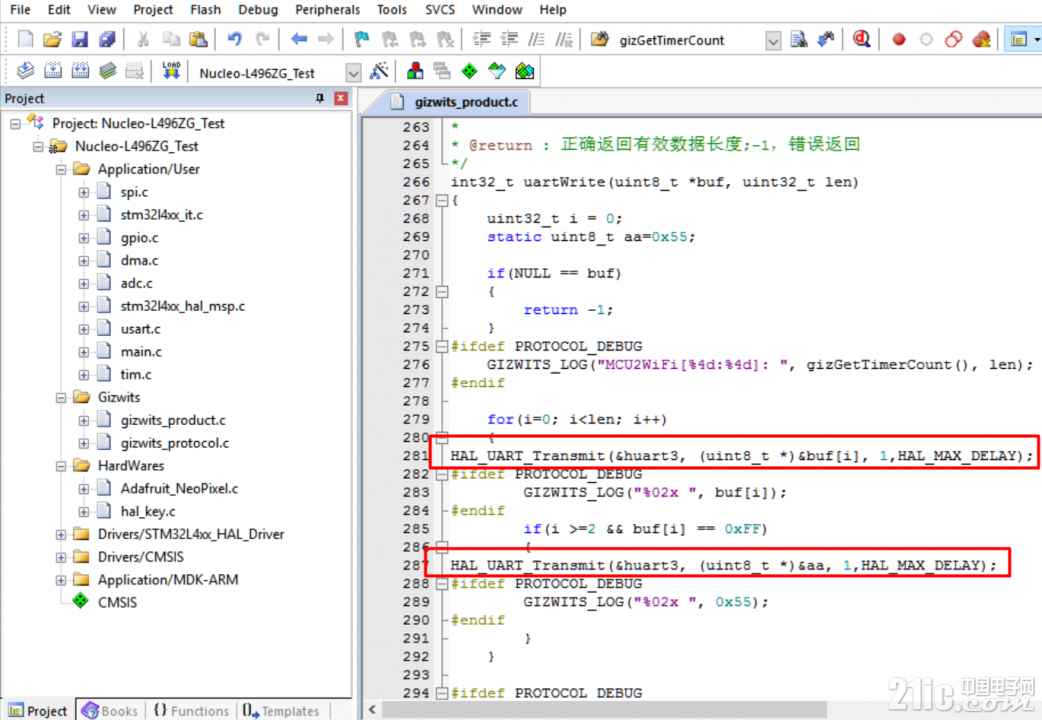The image size is (1042, 720).
Task: Expand the main.c file node
Action: coord(84,352)
